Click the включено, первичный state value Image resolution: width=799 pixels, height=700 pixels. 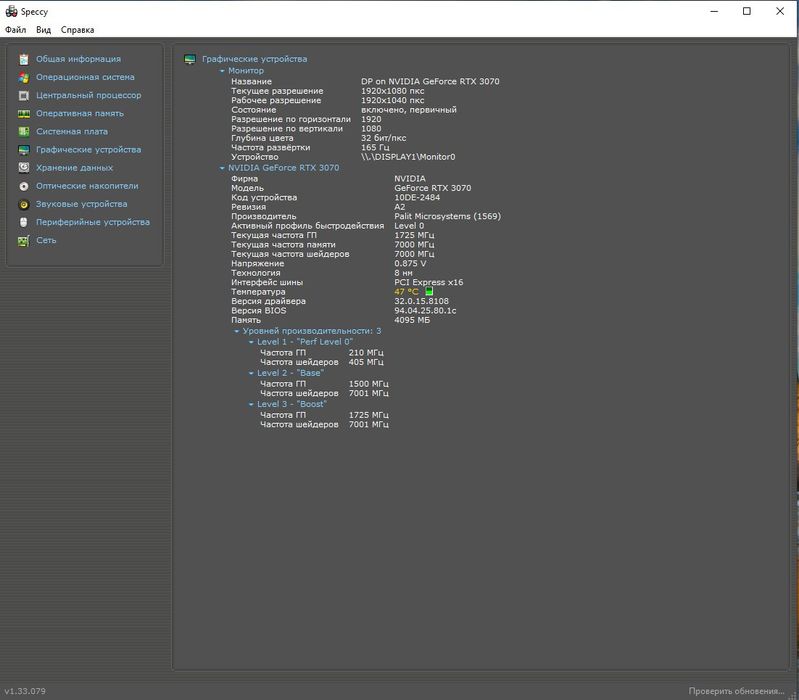pyautogui.click(x=409, y=110)
